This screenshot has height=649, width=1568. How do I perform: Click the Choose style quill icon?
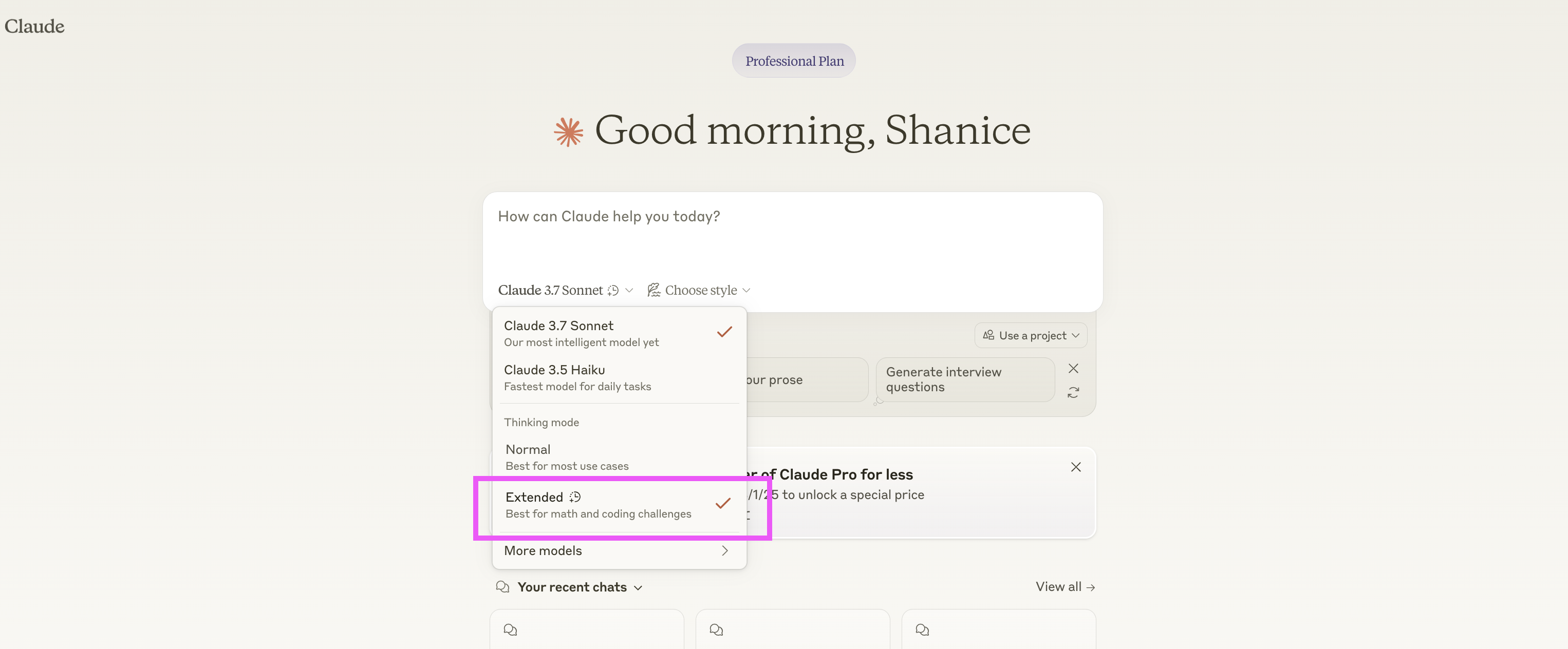(654, 290)
